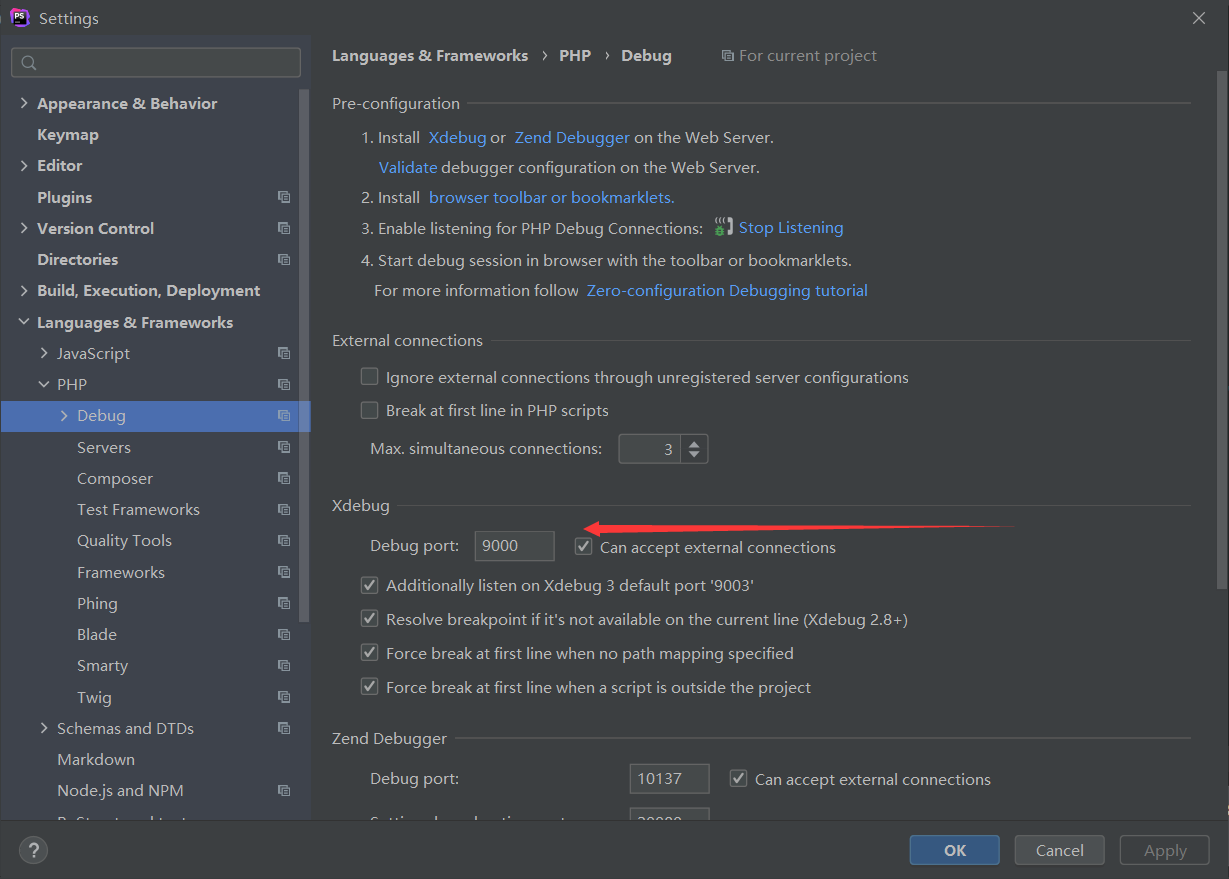Decrease max simultaneous connections with down arrow
1229x879 pixels.
[x=695, y=456]
